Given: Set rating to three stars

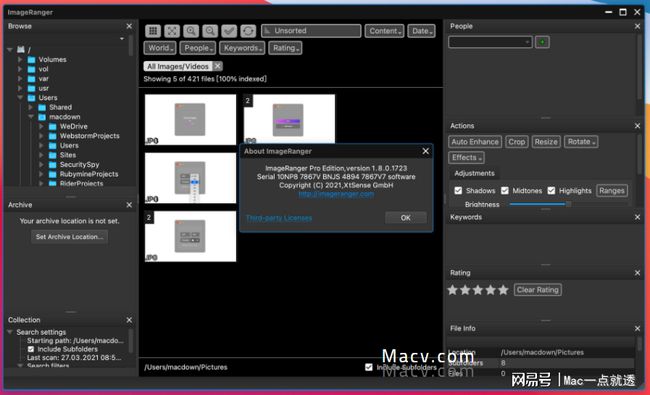Looking at the screenshot, I should 478,290.
